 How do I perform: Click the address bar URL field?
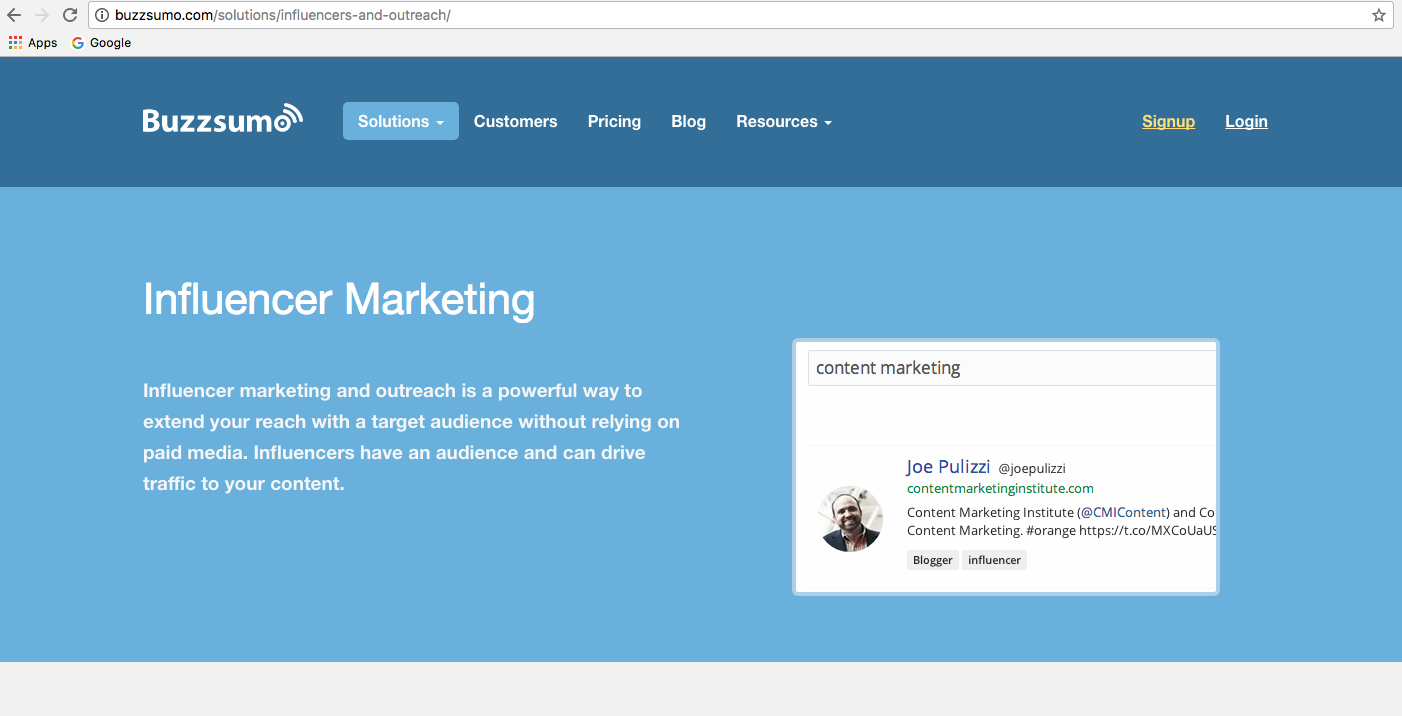pyautogui.click(x=740, y=15)
